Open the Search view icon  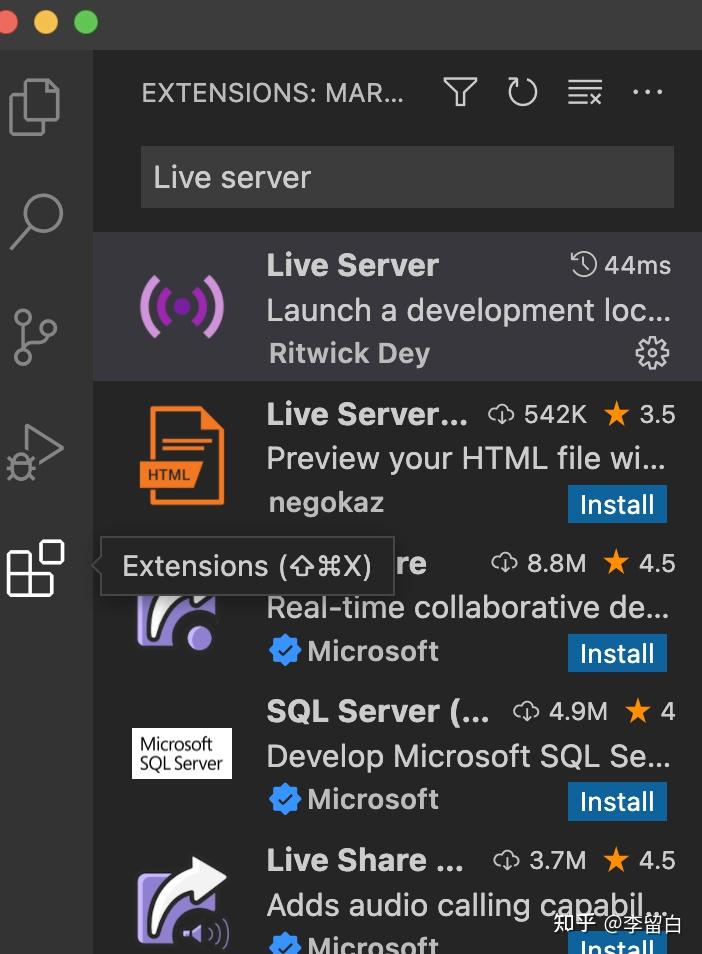pos(37,220)
